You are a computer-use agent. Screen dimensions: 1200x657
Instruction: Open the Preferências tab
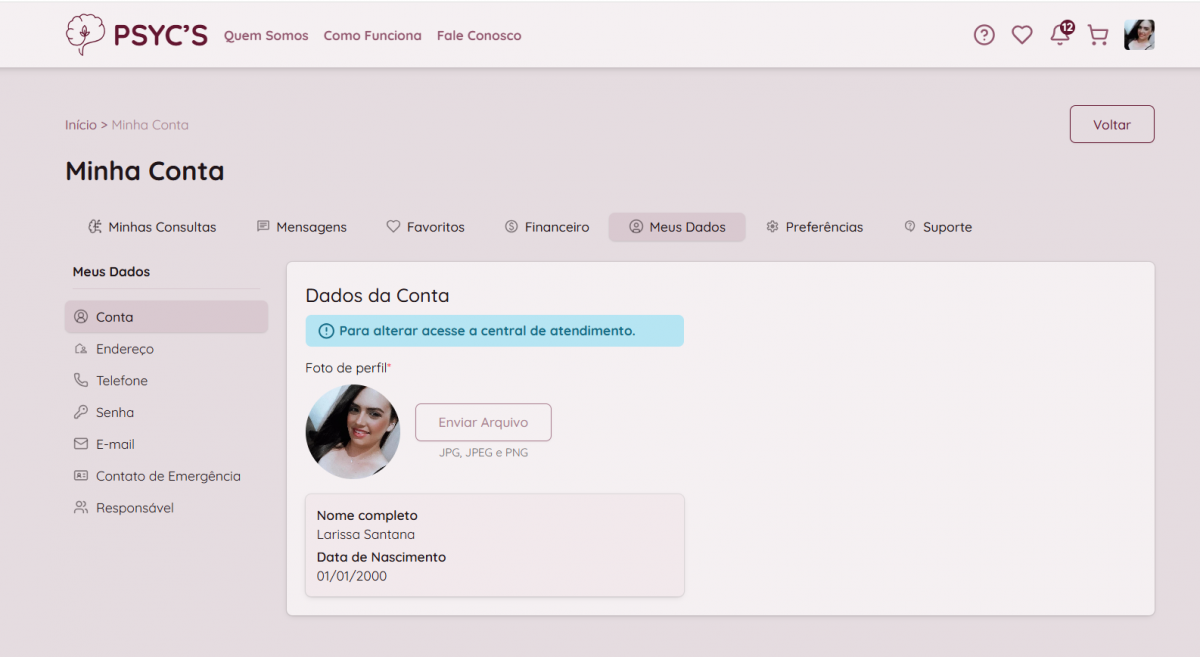[814, 227]
